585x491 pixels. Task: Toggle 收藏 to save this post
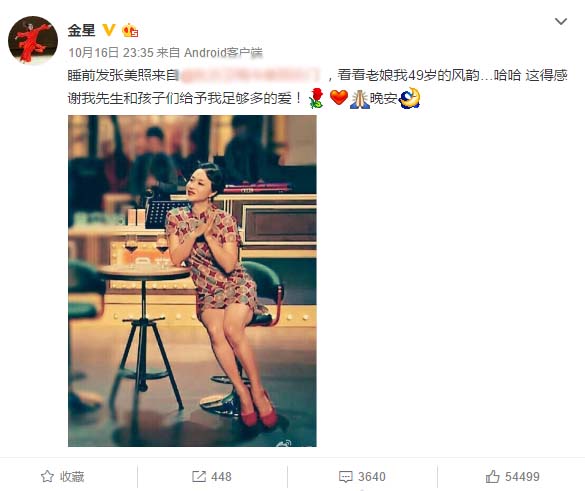click(62, 476)
